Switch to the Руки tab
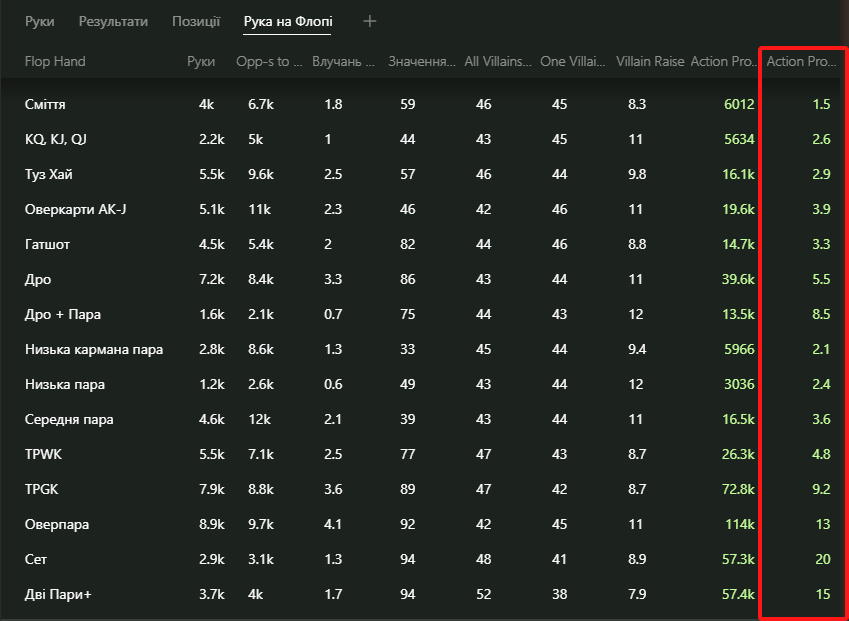The width and height of the screenshot is (849, 621). (40, 22)
